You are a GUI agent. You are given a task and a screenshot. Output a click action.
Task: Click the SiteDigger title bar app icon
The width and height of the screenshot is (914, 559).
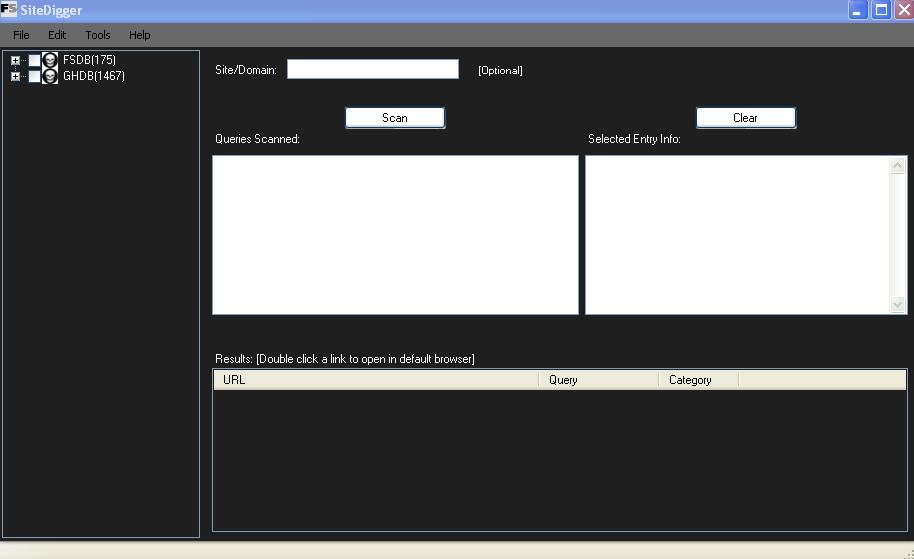(x=9, y=10)
